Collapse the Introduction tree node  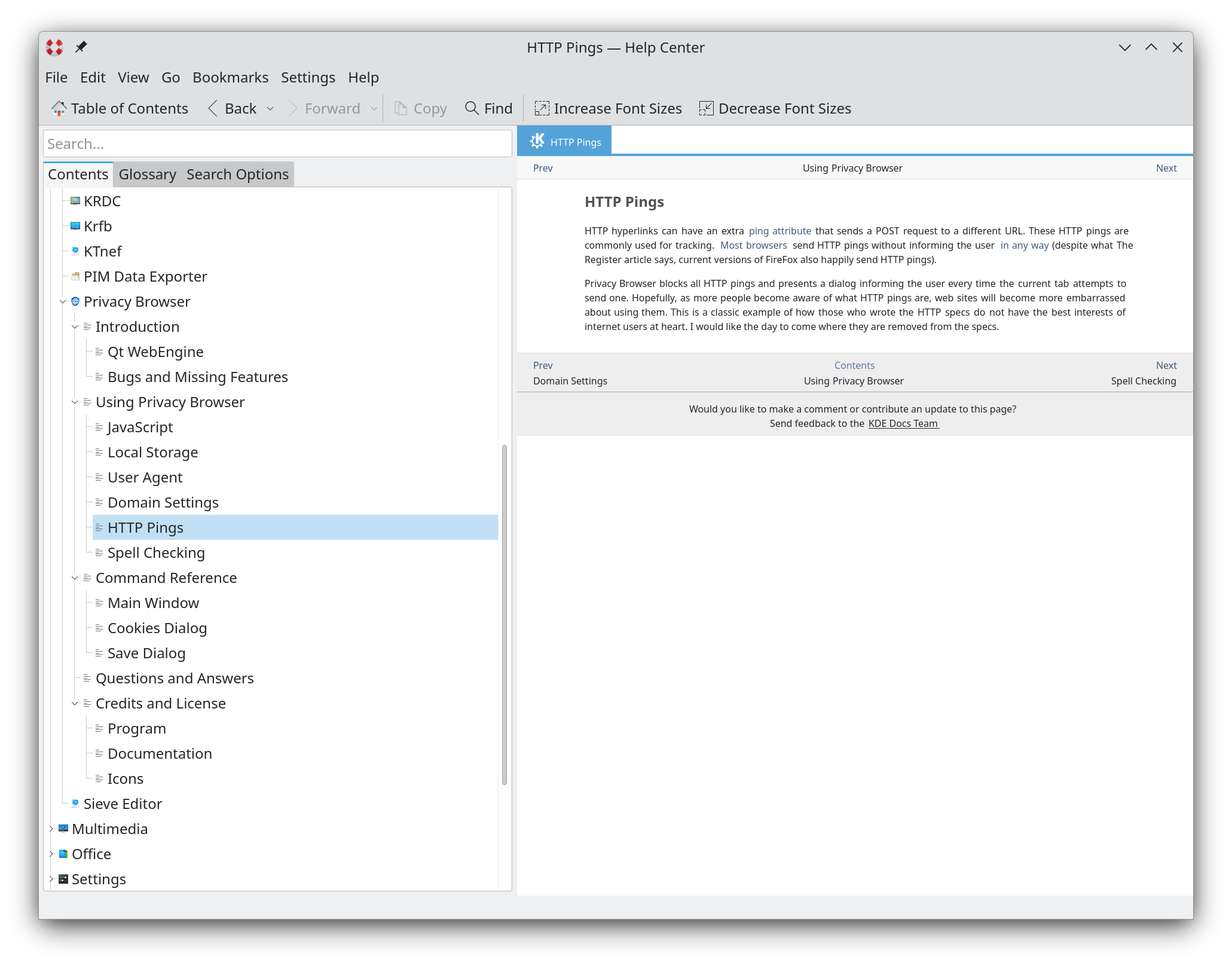point(75,327)
